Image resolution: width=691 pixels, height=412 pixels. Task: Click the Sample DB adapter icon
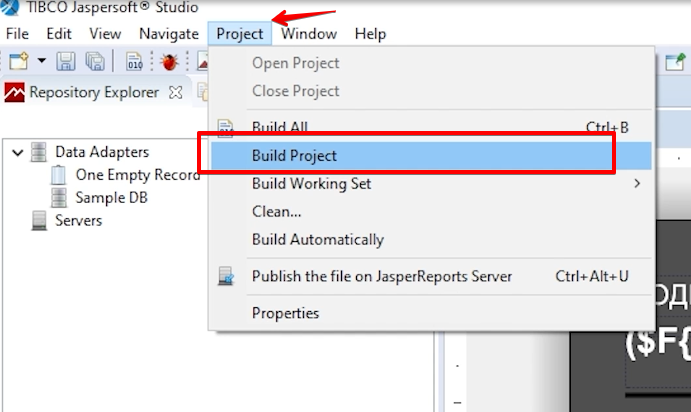tap(59, 198)
